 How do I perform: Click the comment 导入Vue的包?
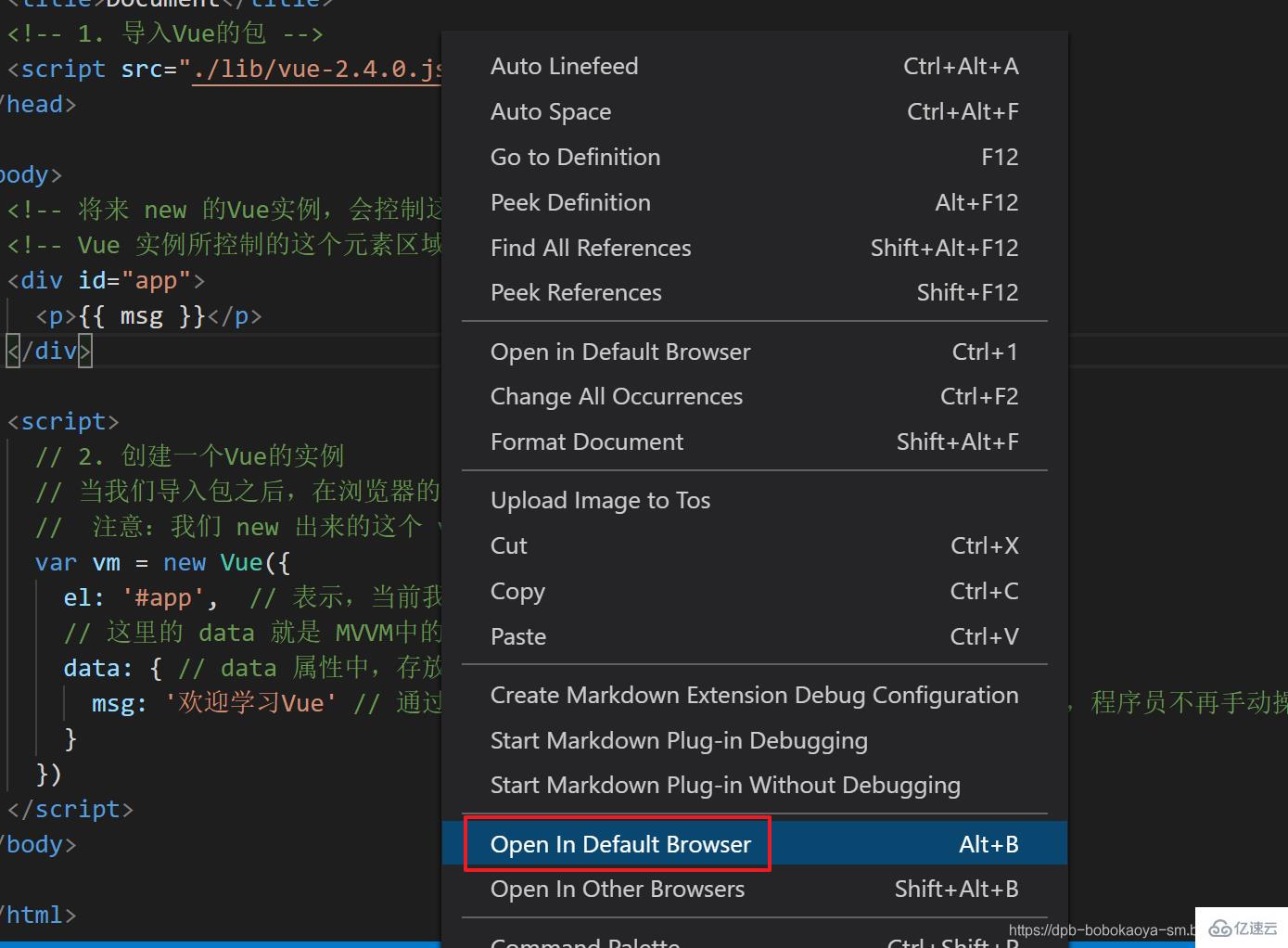[165, 34]
